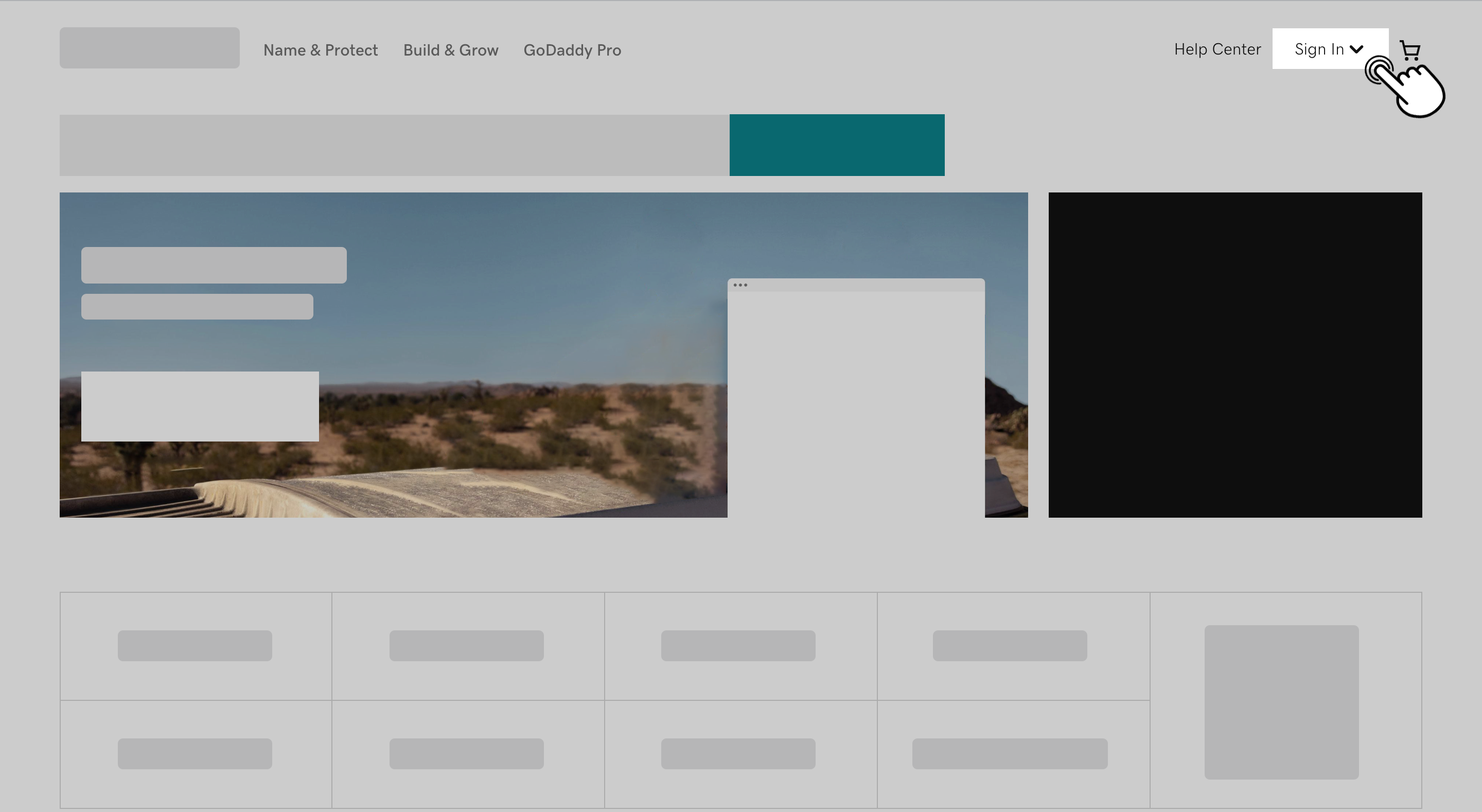Click the browser mockup title bar
The width and height of the screenshot is (1482, 812).
point(863,285)
